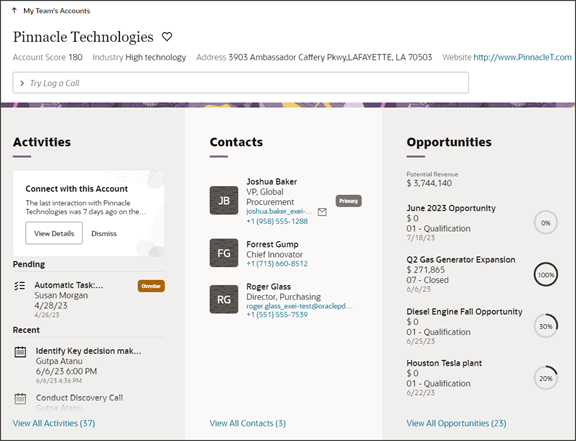The width and height of the screenshot is (576, 441).
Task: Click the My Team's Accounts breadcrumb text
Action: pos(57,11)
